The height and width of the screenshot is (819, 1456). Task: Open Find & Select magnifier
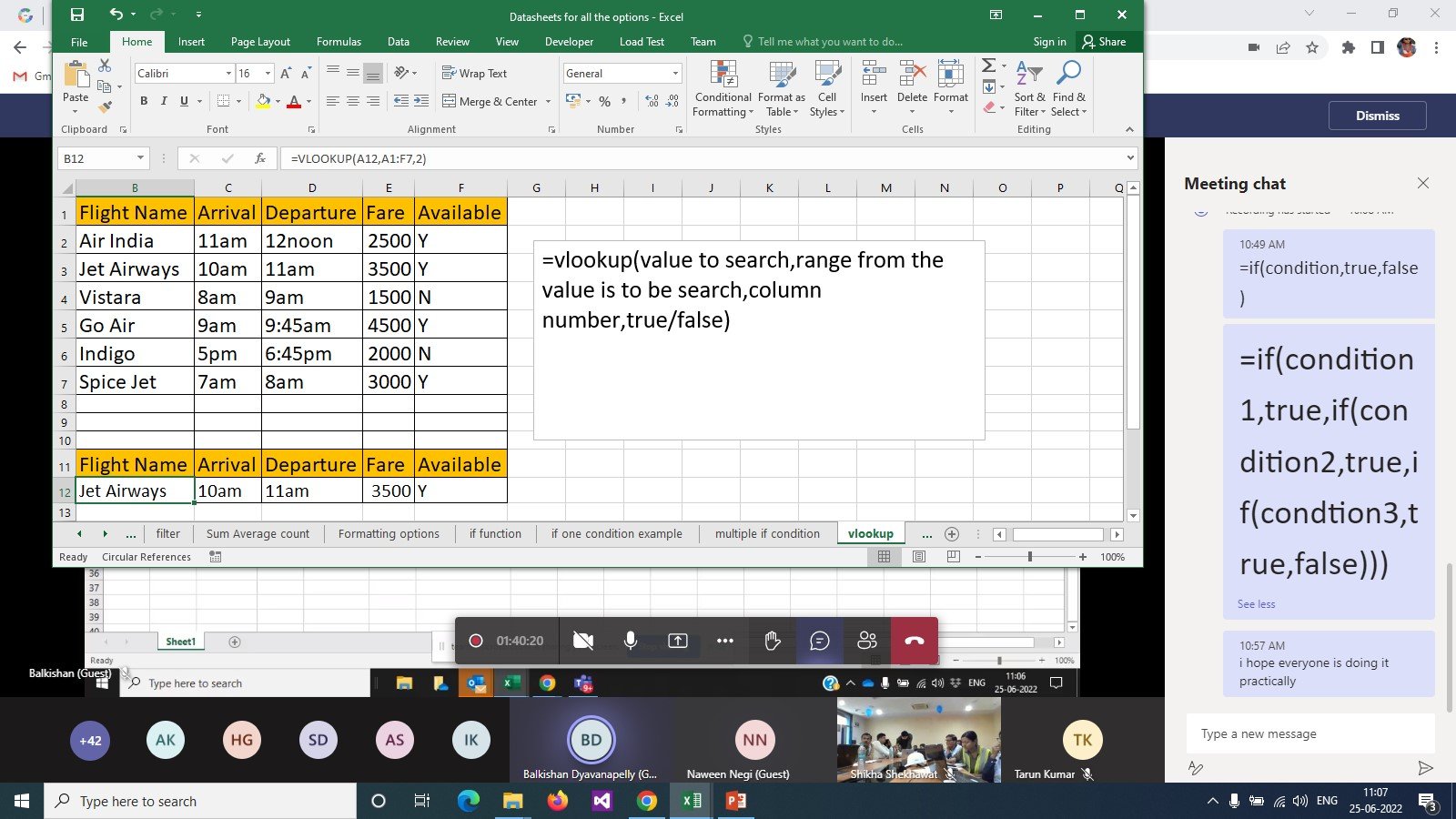(x=1069, y=89)
